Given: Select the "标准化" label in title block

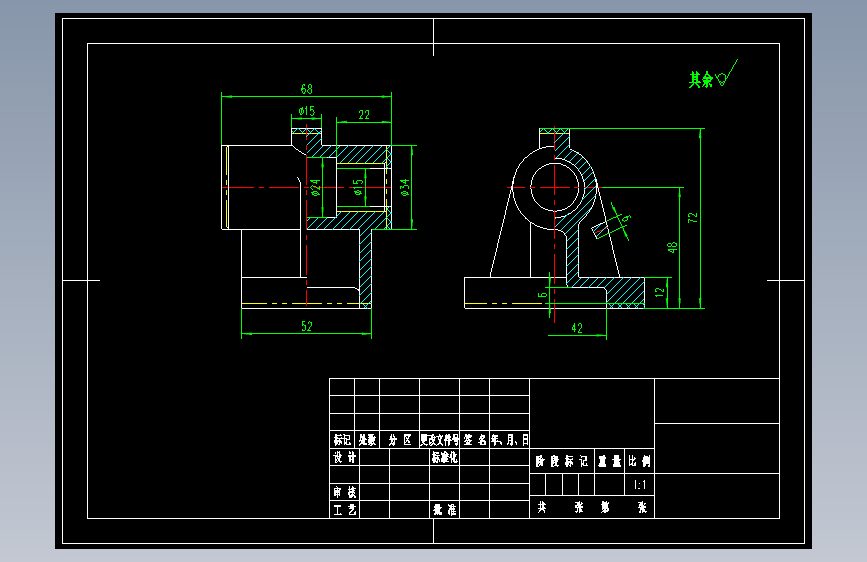Looking at the screenshot, I should pyautogui.click(x=445, y=457).
